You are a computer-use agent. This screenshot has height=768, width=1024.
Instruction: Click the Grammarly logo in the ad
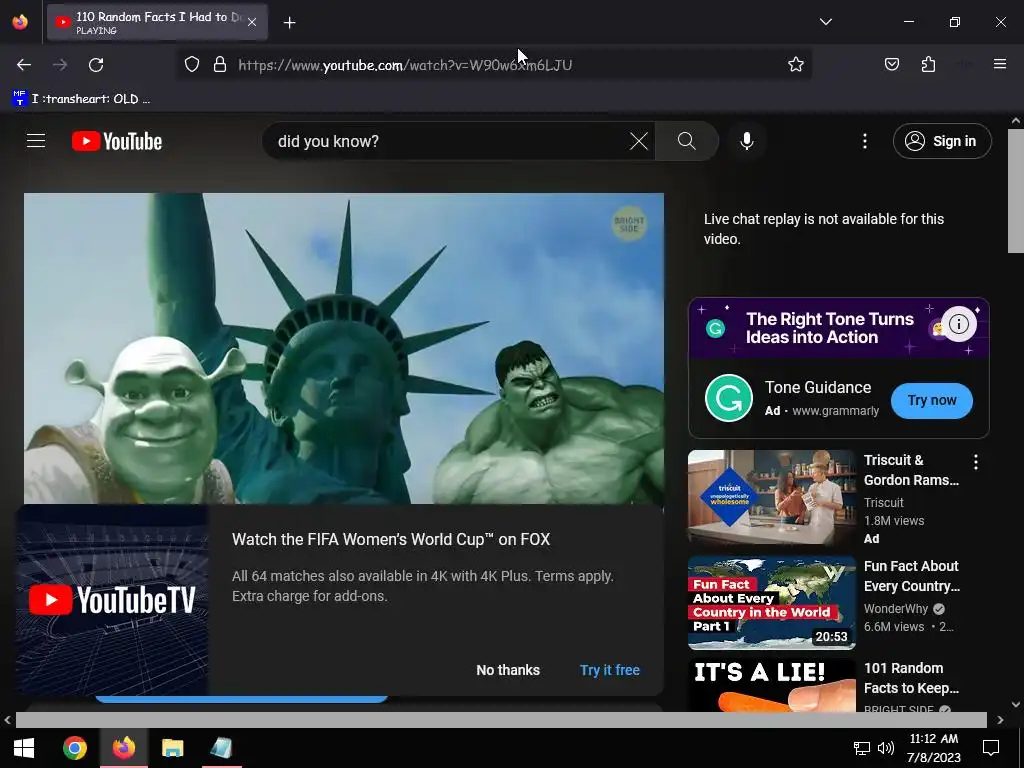[x=729, y=398]
